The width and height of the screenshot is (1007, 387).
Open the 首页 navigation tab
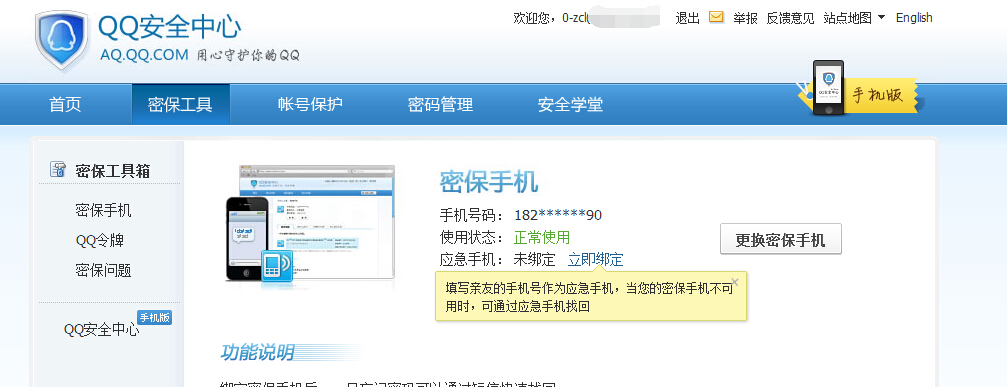coord(66,104)
